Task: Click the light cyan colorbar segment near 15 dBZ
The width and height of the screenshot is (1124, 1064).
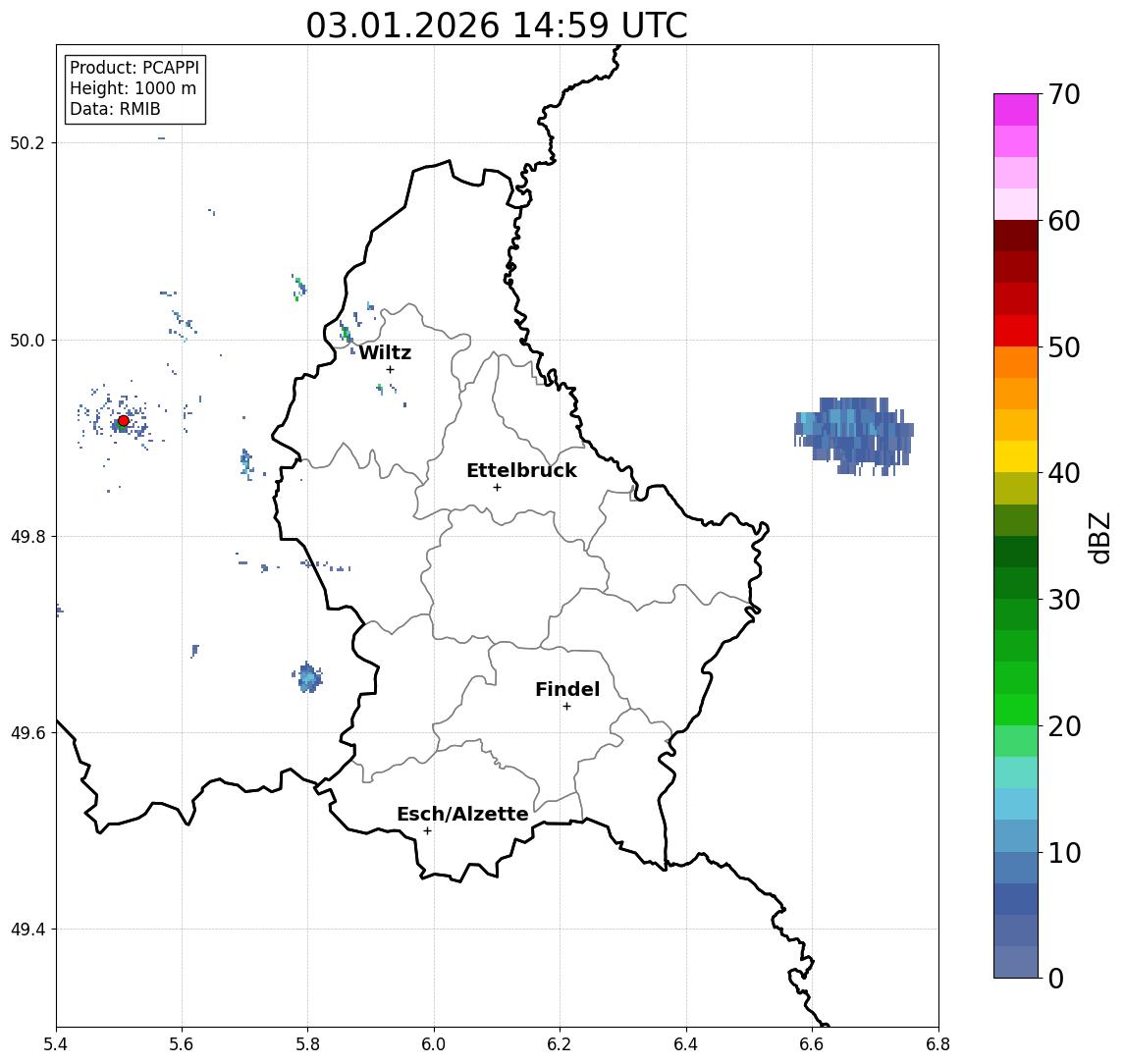Action: [1016, 772]
